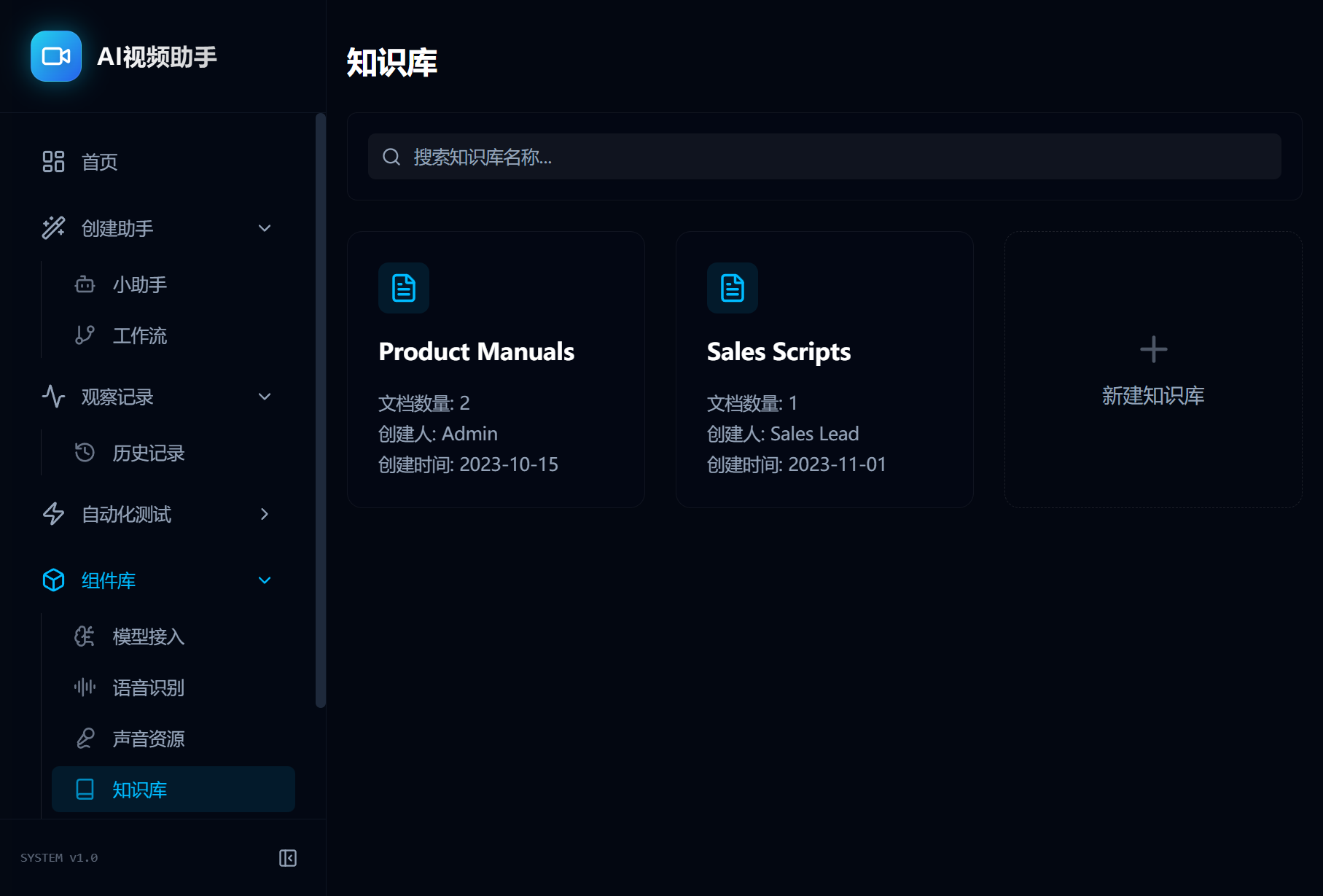Collapse the 创建助手 section chevron
This screenshot has width=1323, height=896.
click(265, 228)
